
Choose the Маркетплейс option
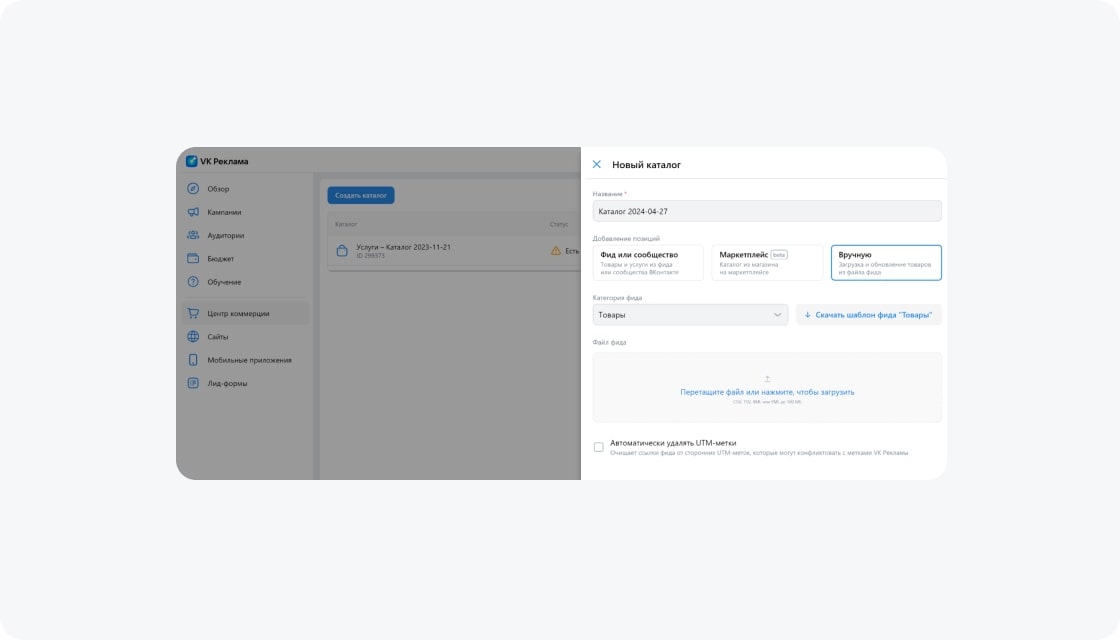767,263
